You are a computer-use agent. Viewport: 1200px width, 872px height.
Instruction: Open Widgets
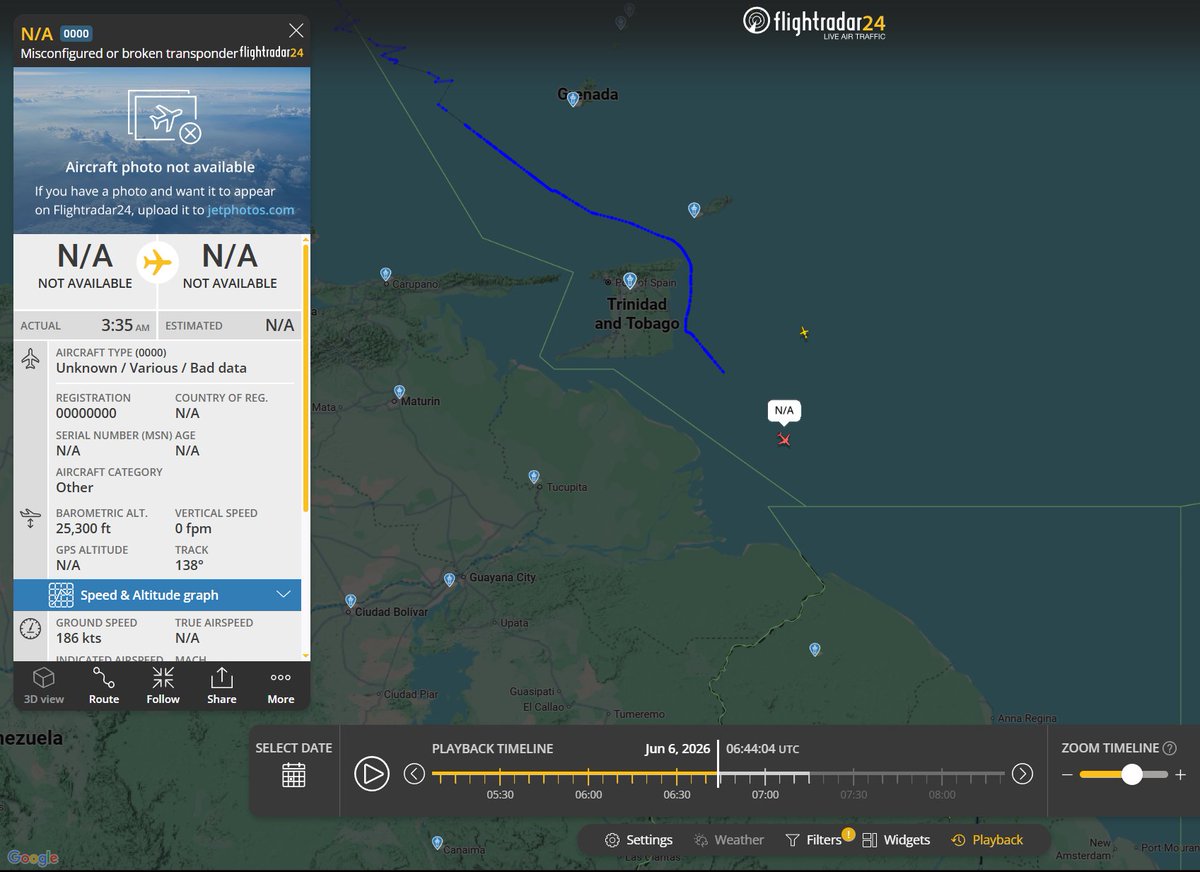point(895,840)
